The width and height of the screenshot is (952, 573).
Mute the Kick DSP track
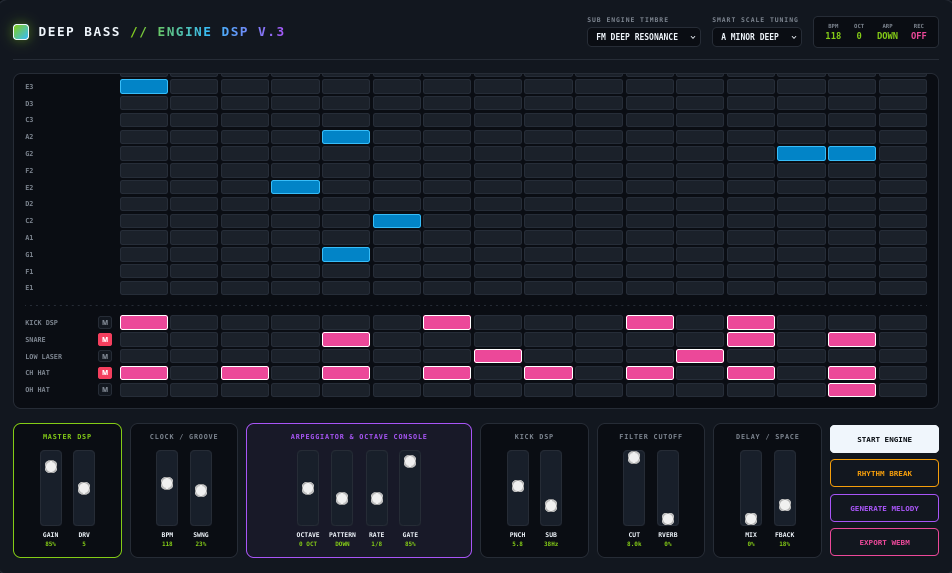click(x=105, y=322)
